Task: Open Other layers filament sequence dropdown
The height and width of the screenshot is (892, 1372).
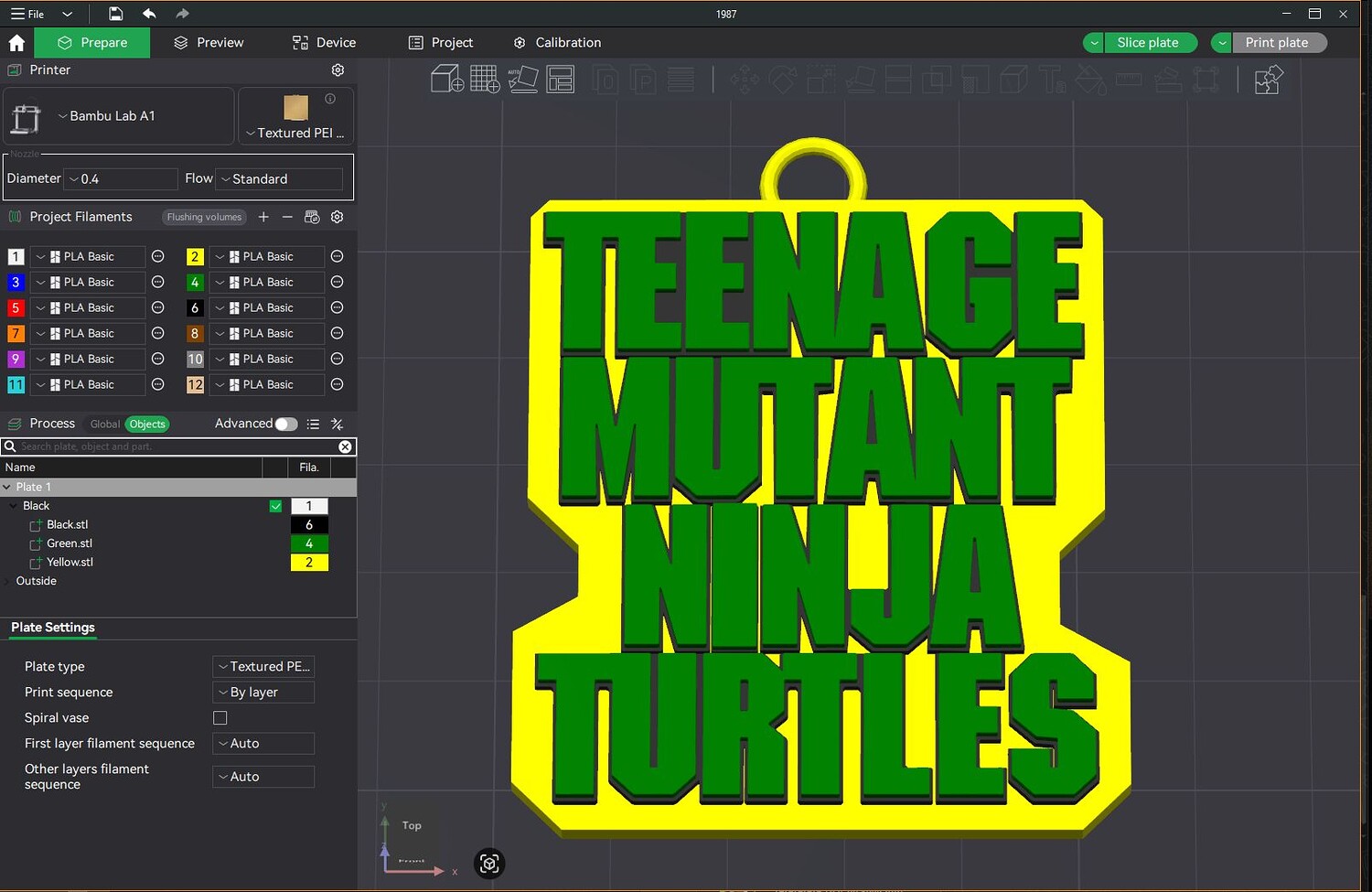Action: [x=263, y=777]
